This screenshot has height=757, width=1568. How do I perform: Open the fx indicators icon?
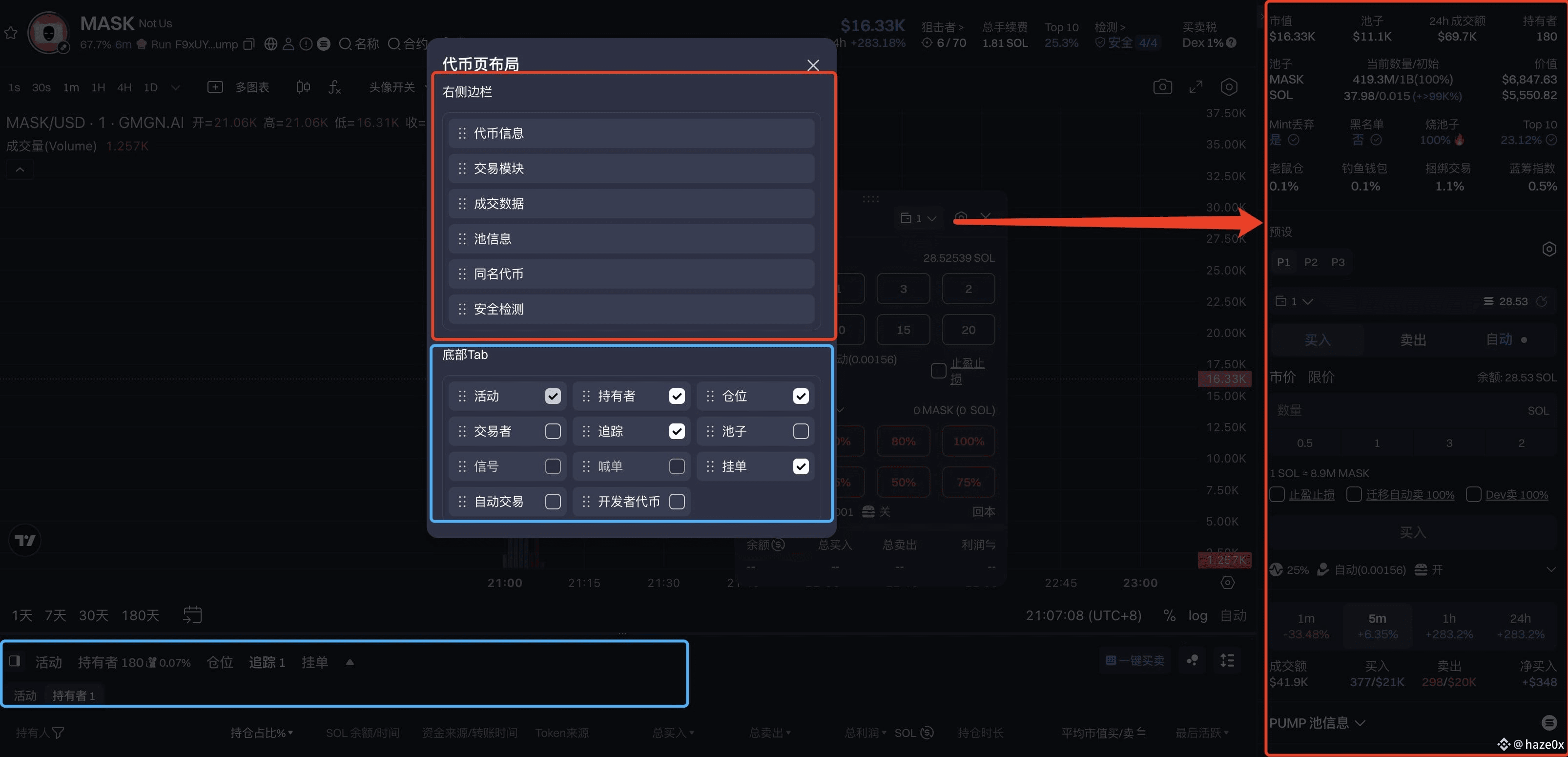(334, 87)
